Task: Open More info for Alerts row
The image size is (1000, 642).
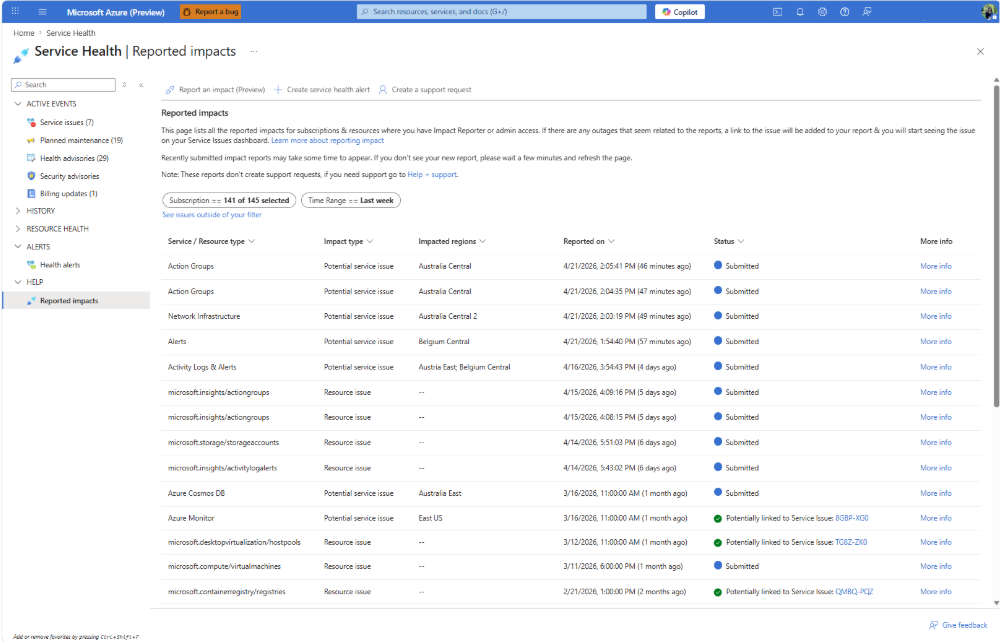Action: [936, 342]
